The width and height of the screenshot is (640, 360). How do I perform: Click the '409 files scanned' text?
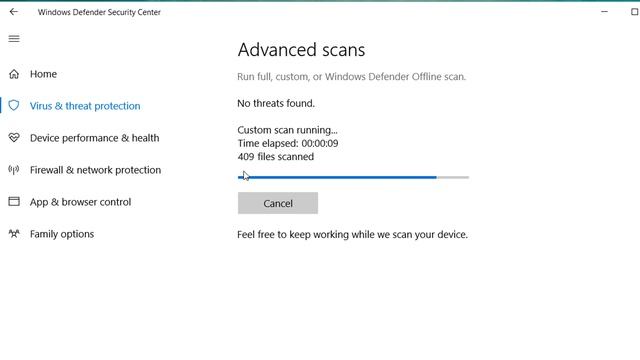[276, 157]
